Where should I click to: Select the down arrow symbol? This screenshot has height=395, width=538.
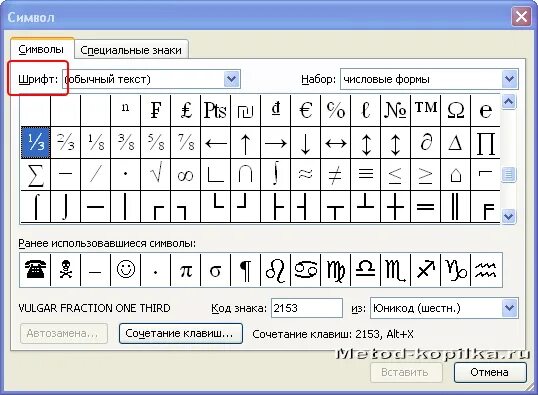click(x=306, y=142)
